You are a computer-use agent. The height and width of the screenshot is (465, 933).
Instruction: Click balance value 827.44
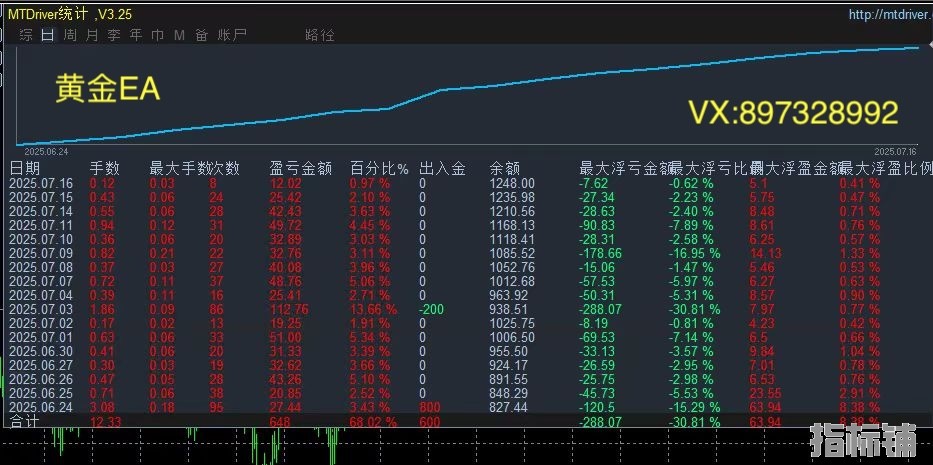pos(508,407)
